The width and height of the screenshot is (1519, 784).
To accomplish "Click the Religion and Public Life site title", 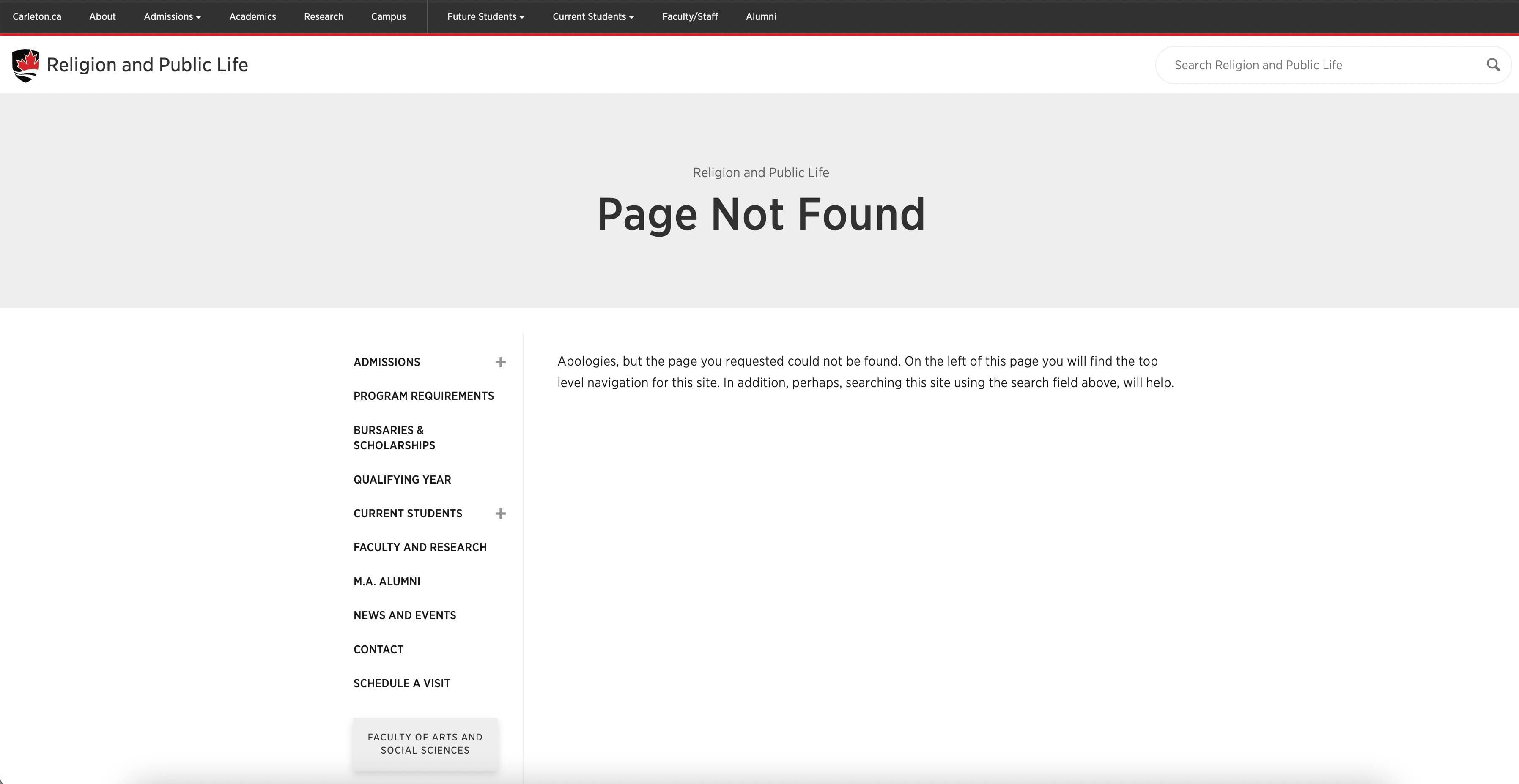I will (147, 65).
